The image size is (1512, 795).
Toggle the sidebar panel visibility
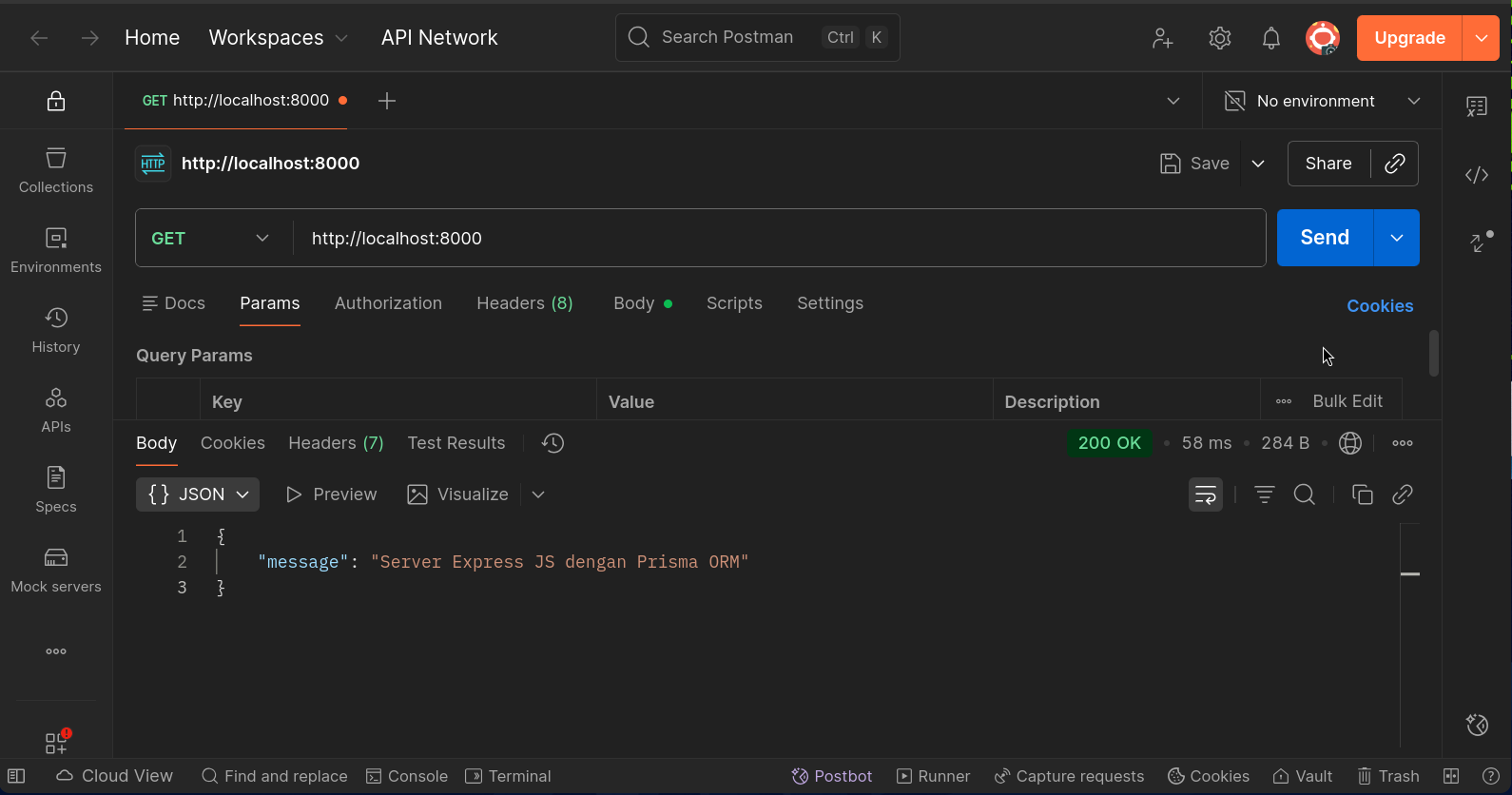coord(16,776)
